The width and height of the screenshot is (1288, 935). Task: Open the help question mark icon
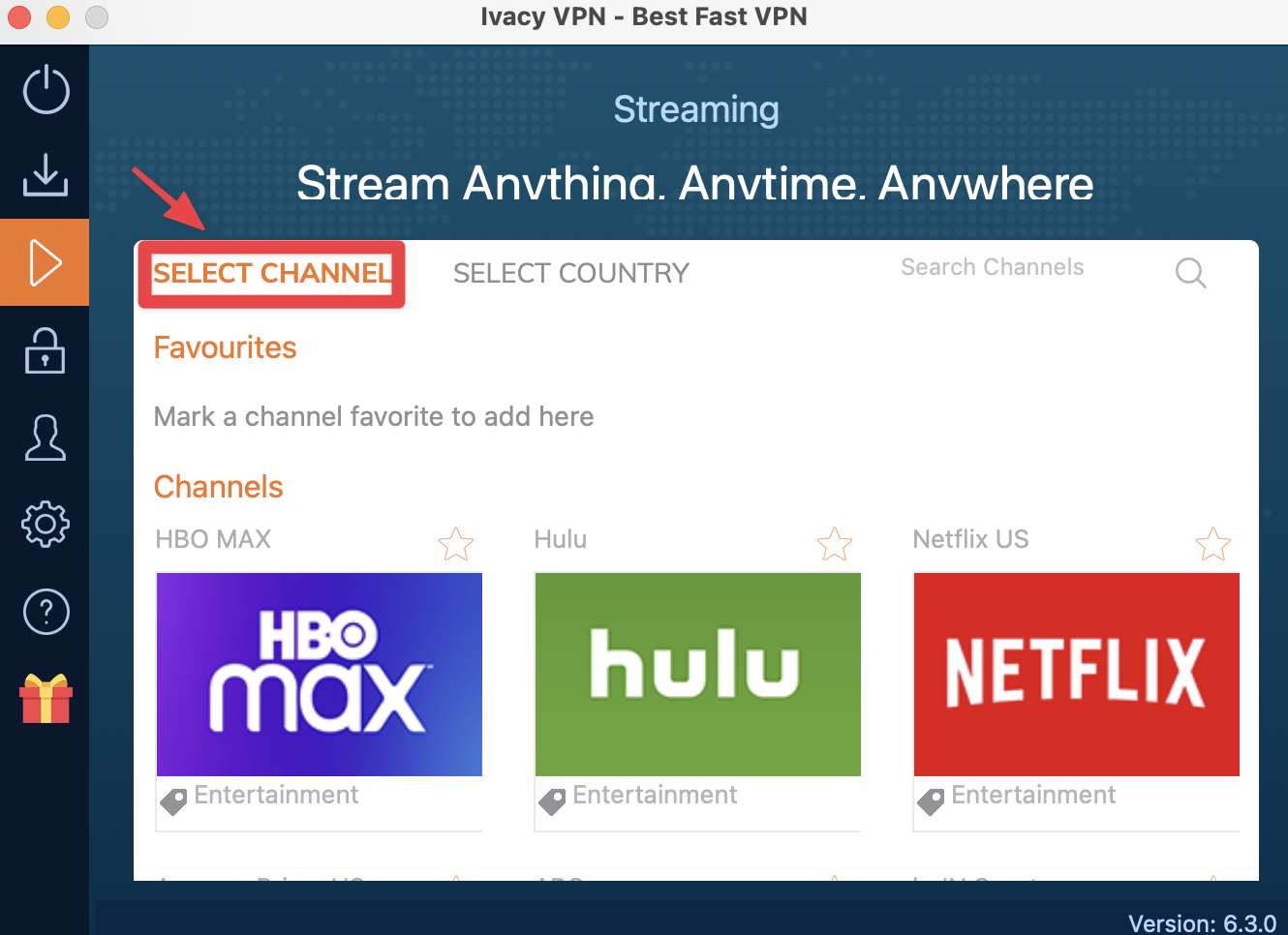click(46, 612)
